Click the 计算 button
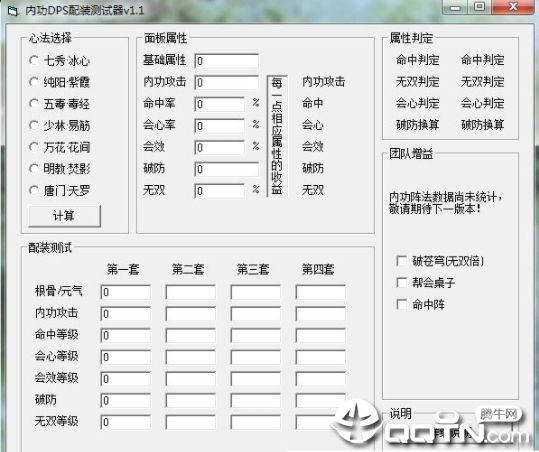 coord(65,216)
